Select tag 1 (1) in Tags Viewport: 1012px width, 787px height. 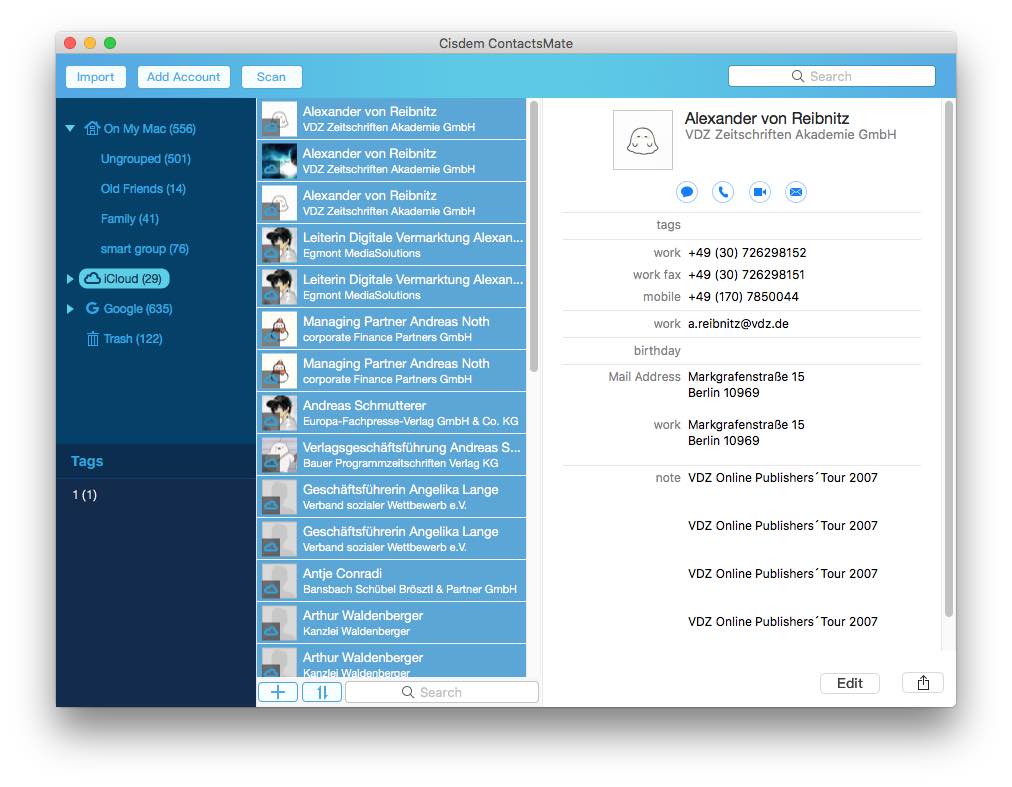pyautogui.click(x=85, y=495)
